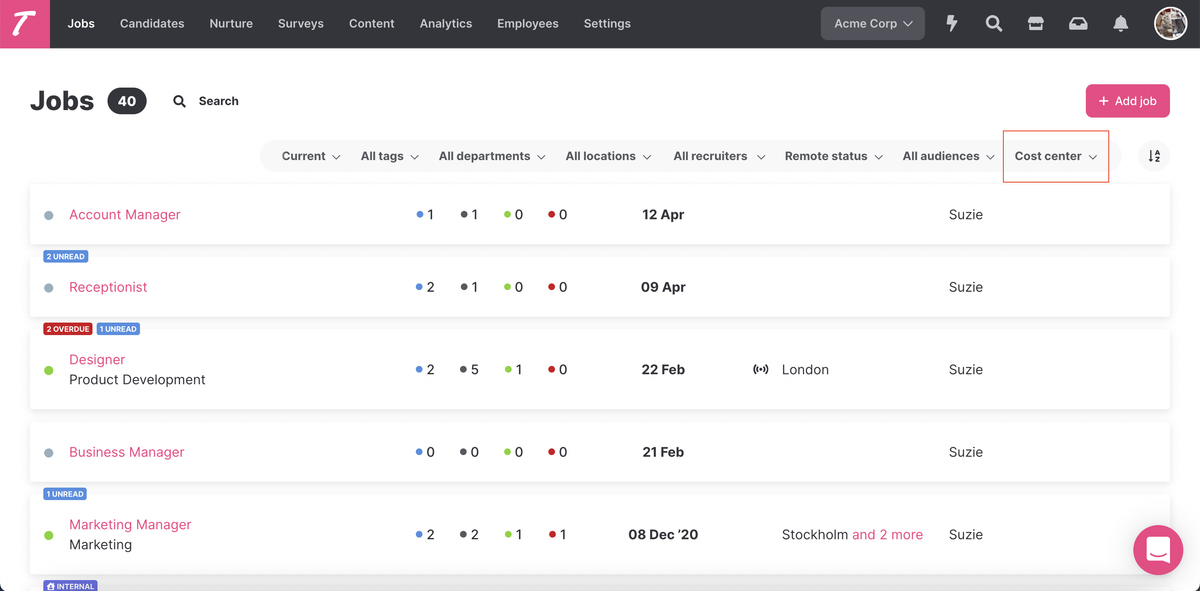Click the user profile avatar
The height and width of the screenshot is (591, 1200).
(x=1170, y=23)
